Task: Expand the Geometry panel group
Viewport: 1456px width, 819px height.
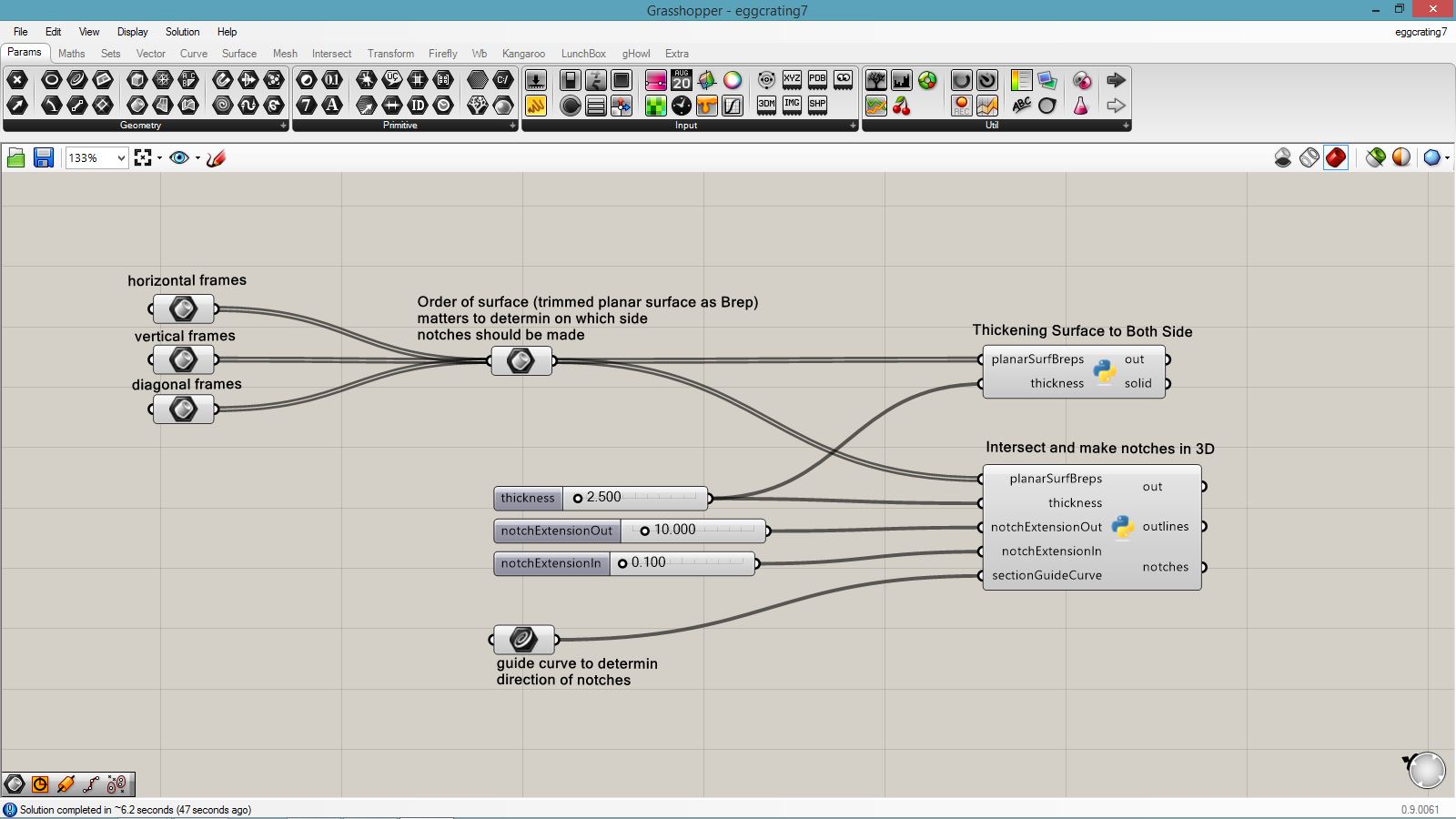Action: (x=283, y=126)
